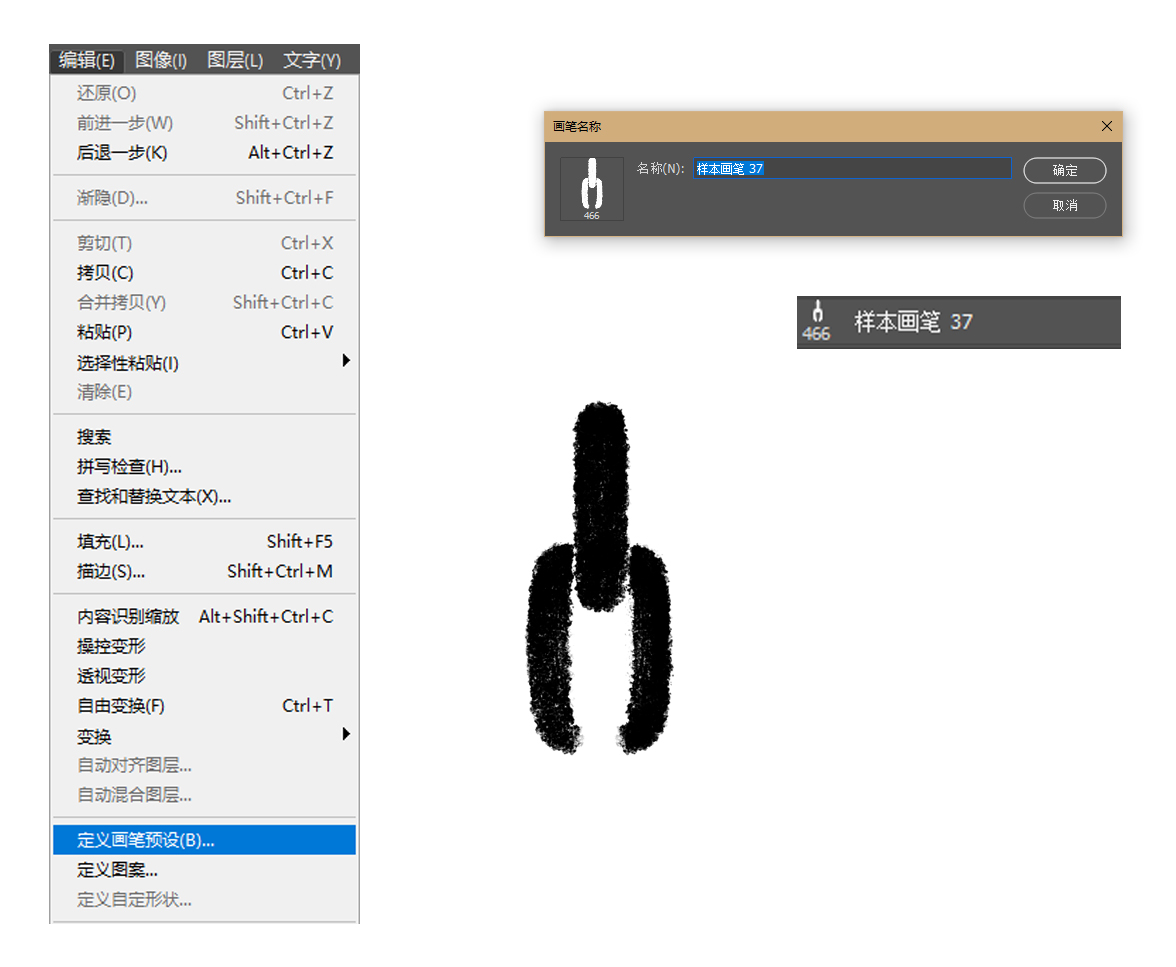
Task: Open the 图像 menu
Action: [x=160, y=60]
